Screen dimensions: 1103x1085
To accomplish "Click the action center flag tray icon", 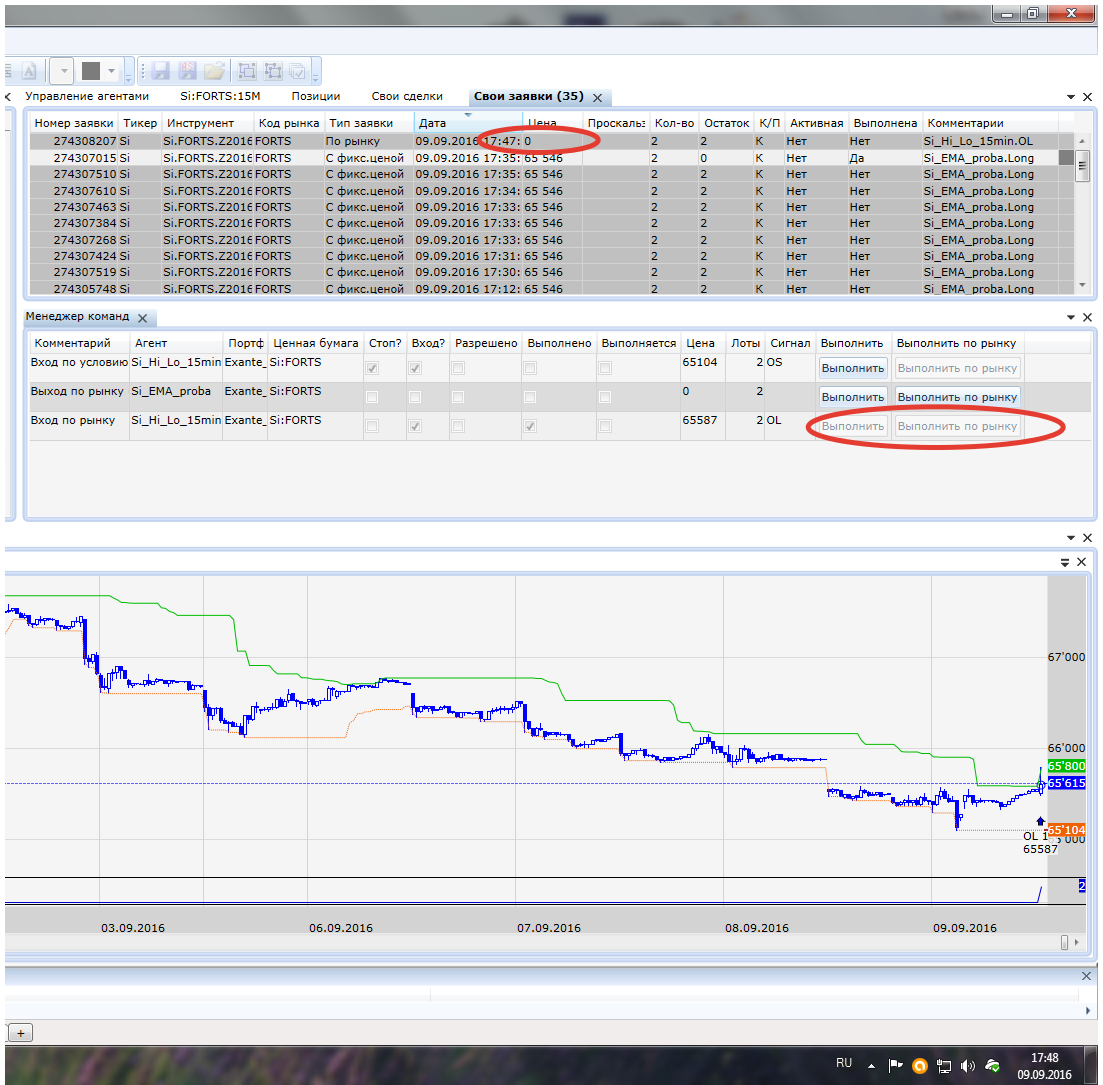I will pos(895,1066).
